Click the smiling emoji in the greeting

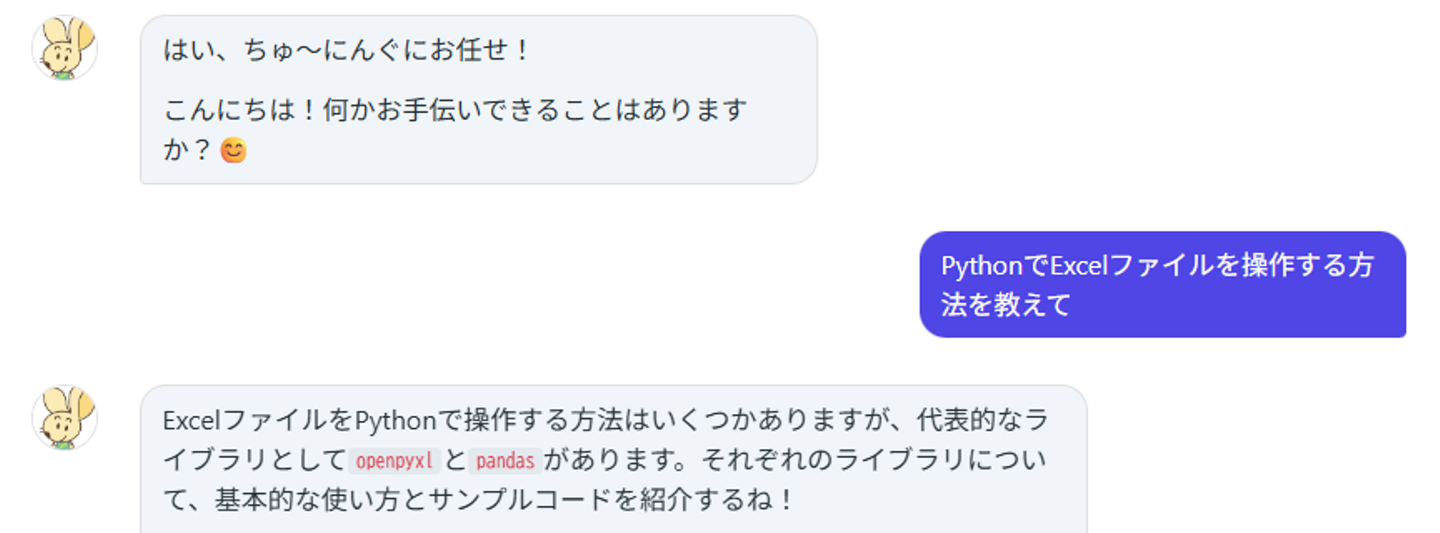pos(233,151)
